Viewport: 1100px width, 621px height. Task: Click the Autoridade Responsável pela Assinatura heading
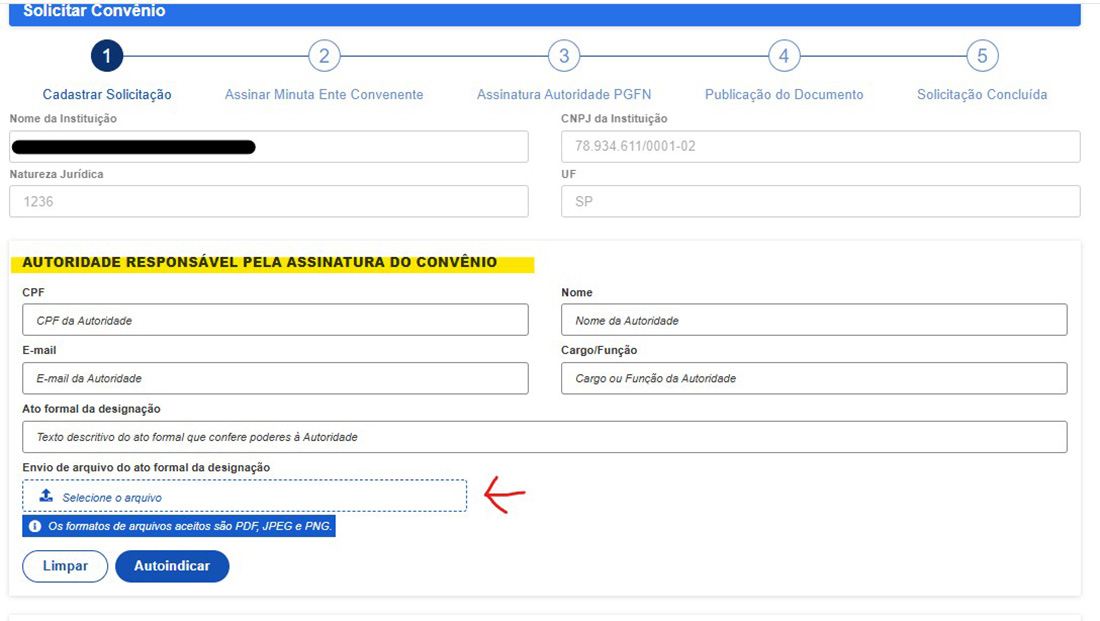pos(260,262)
